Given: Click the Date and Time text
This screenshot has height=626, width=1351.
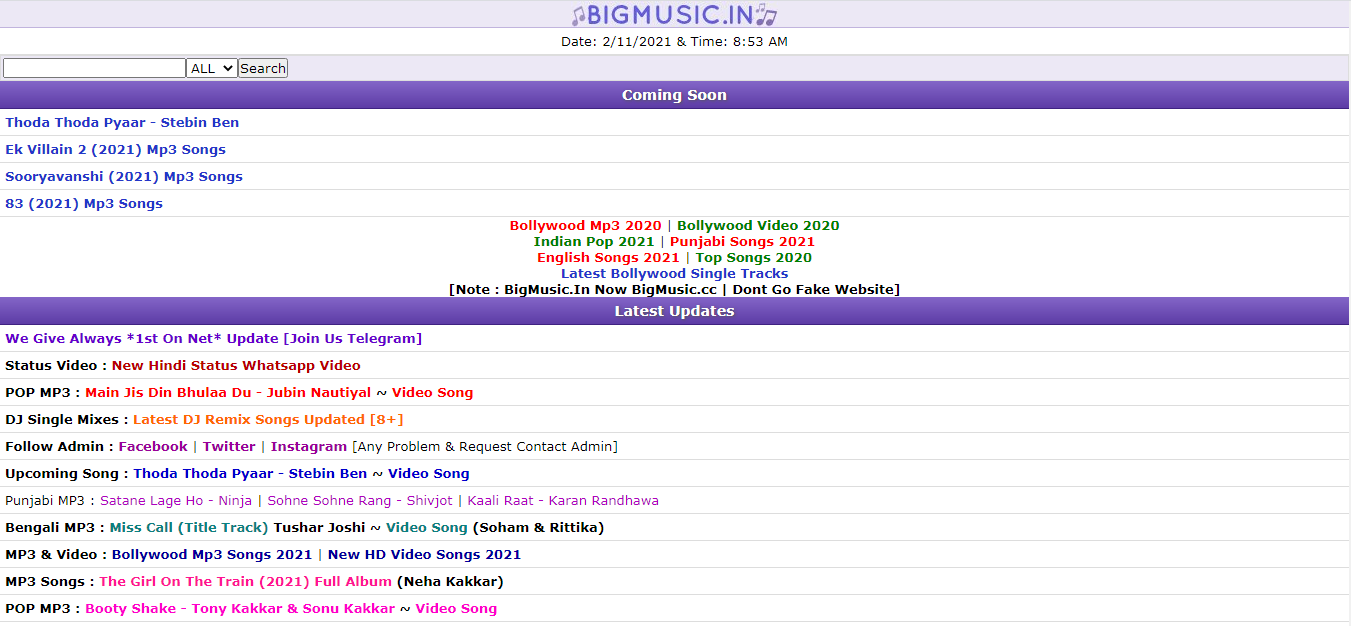Looking at the screenshot, I should [674, 42].
